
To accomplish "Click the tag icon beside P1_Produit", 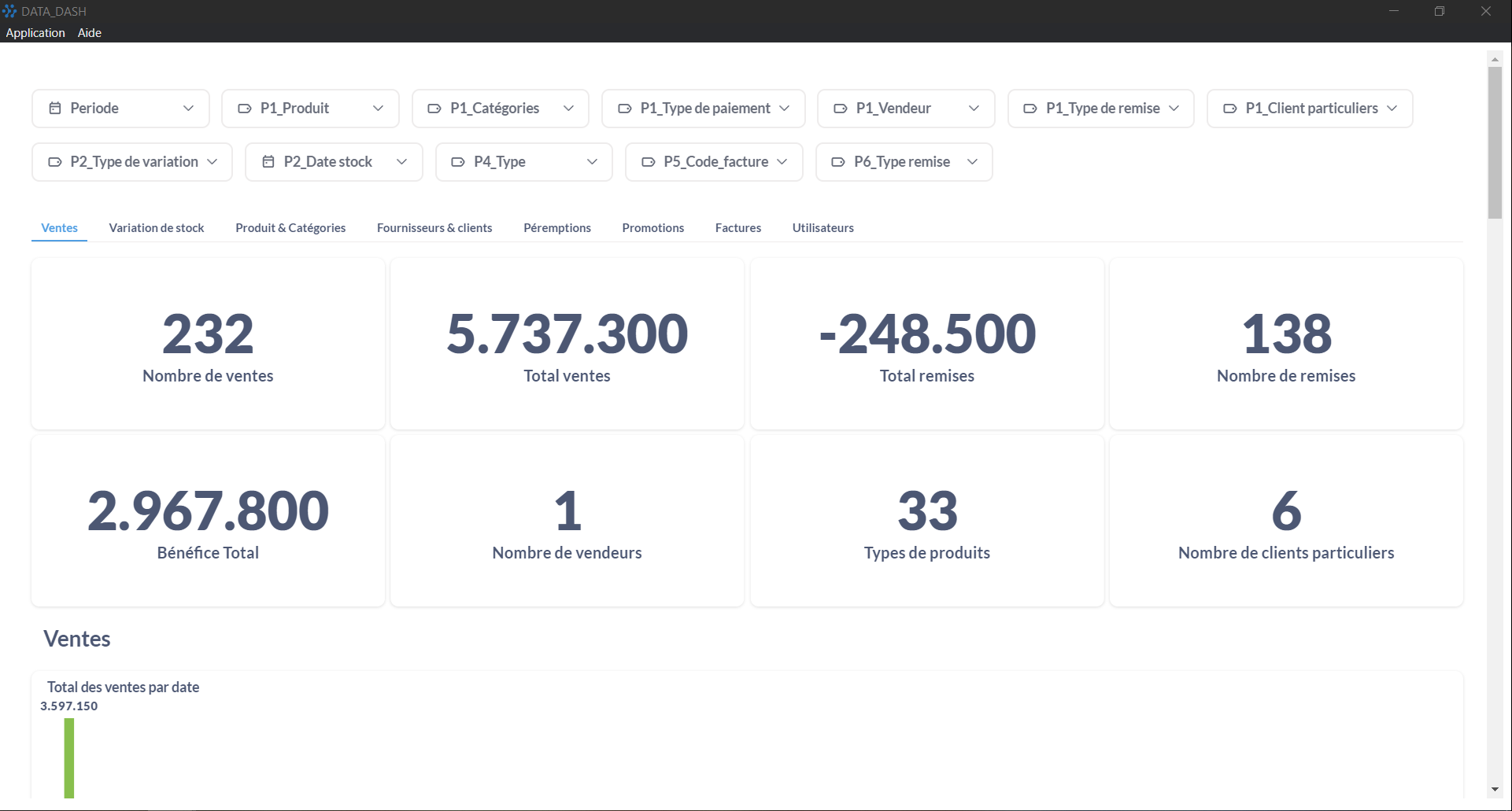I will (245, 109).
